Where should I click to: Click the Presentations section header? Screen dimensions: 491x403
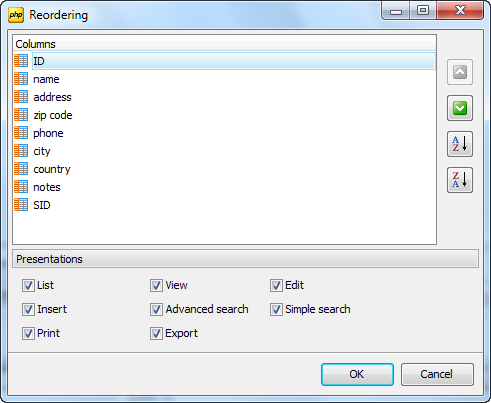coord(245,259)
